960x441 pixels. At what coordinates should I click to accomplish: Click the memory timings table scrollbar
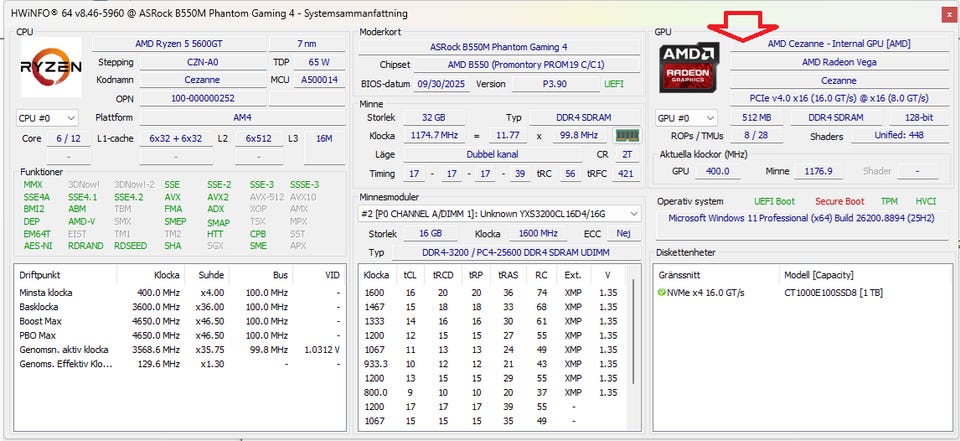(x=634, y=331)
